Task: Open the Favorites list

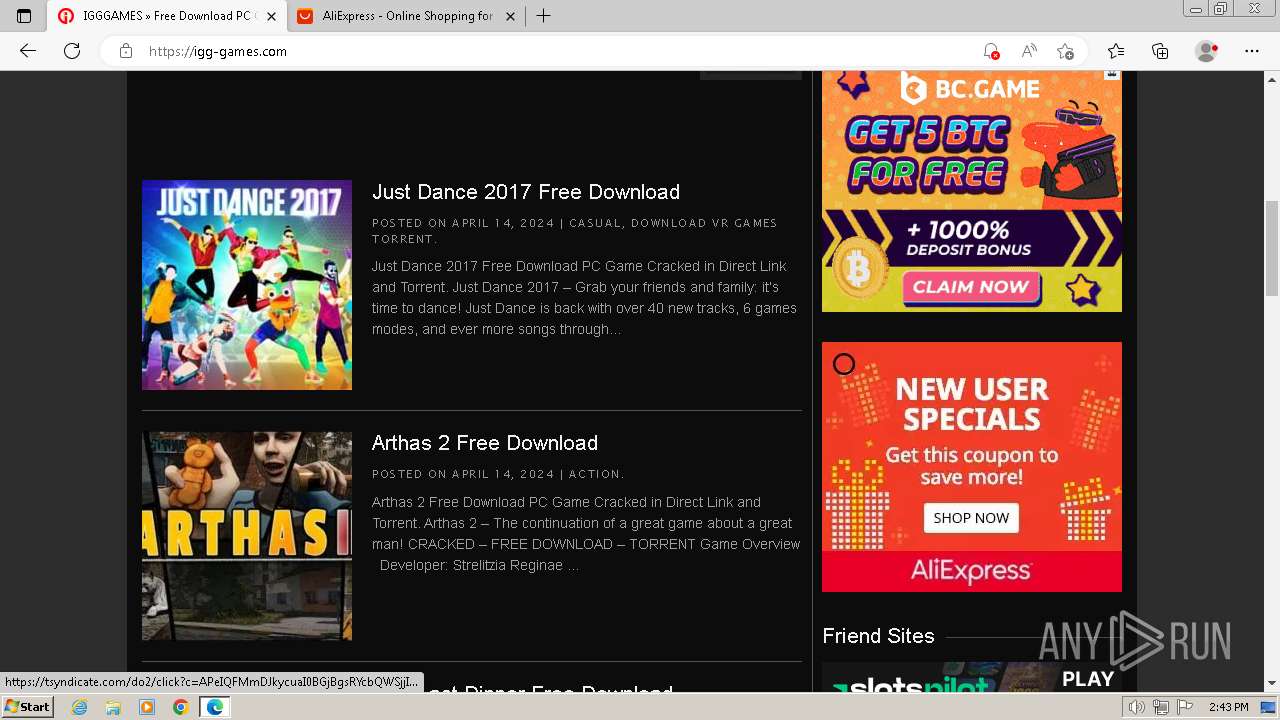Action: 1116,51
